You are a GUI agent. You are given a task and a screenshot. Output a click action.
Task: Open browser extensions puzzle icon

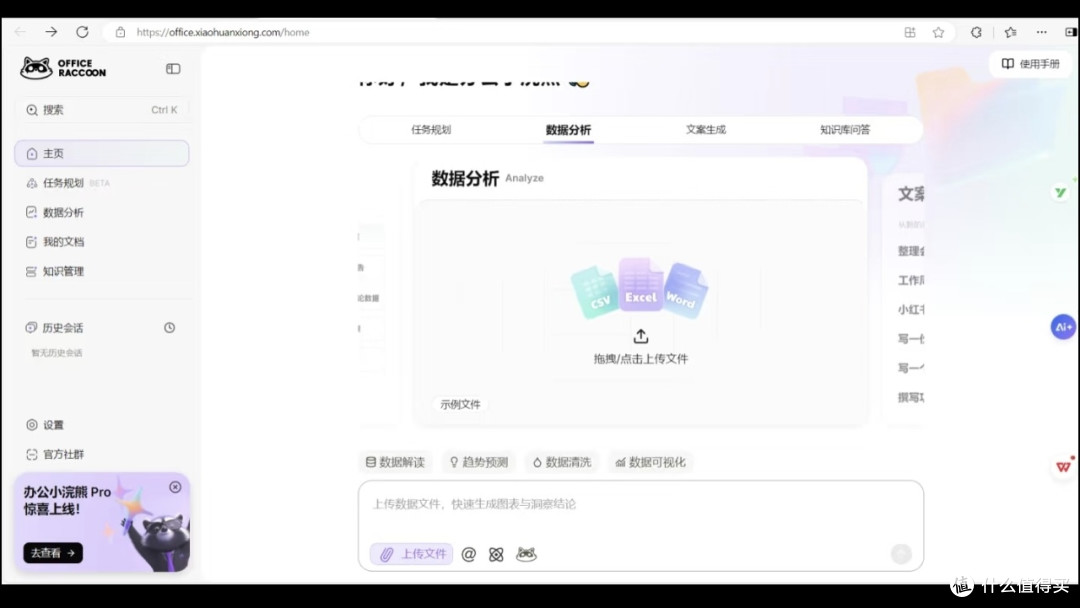coord(976,32)
